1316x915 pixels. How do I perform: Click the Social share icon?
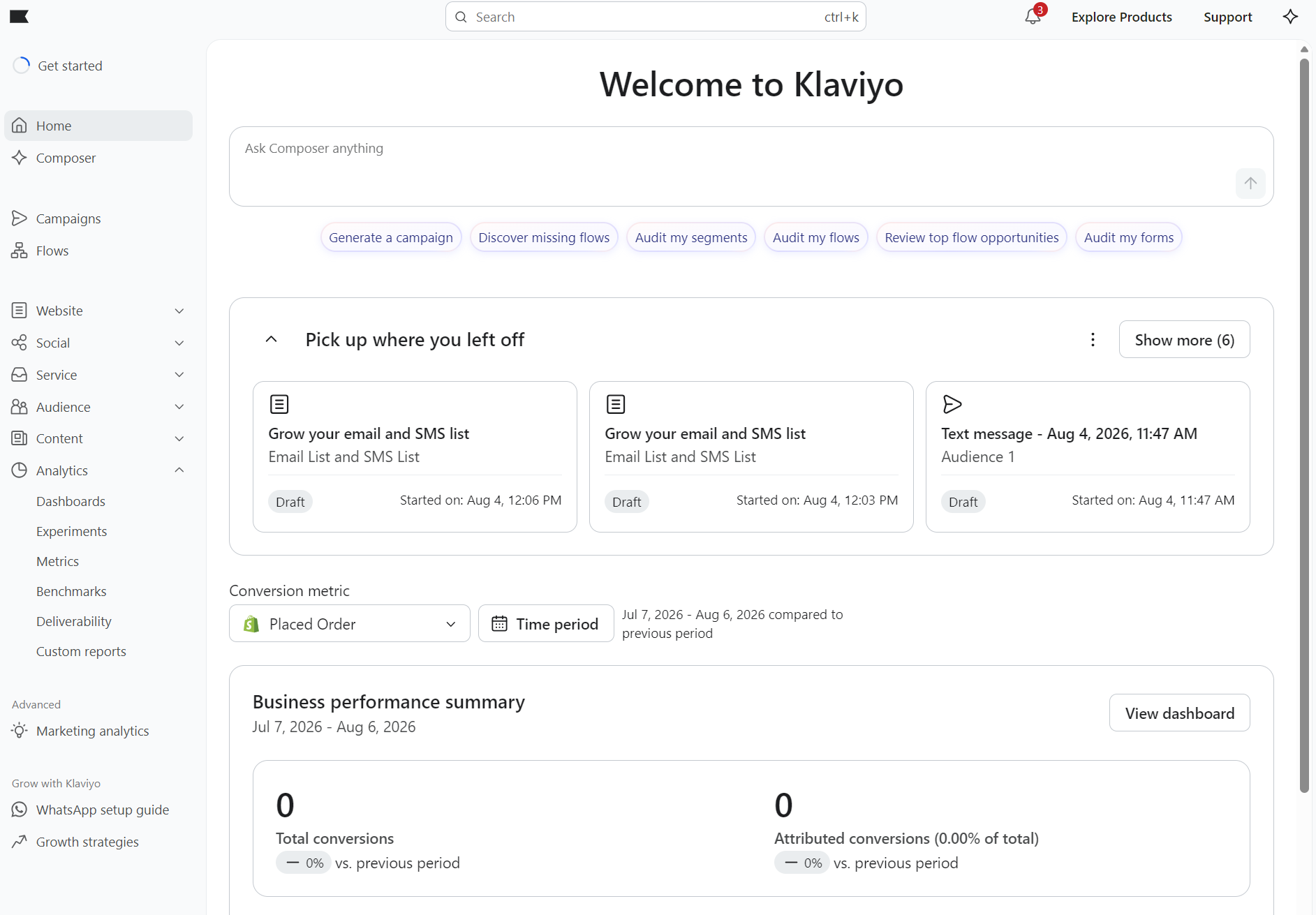[20, 343]
